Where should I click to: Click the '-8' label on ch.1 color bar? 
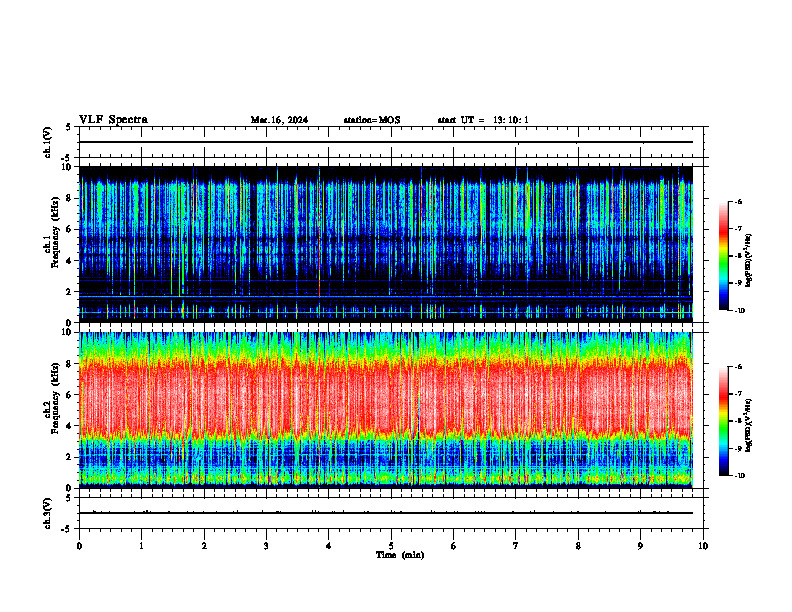[x=738, y=256]
